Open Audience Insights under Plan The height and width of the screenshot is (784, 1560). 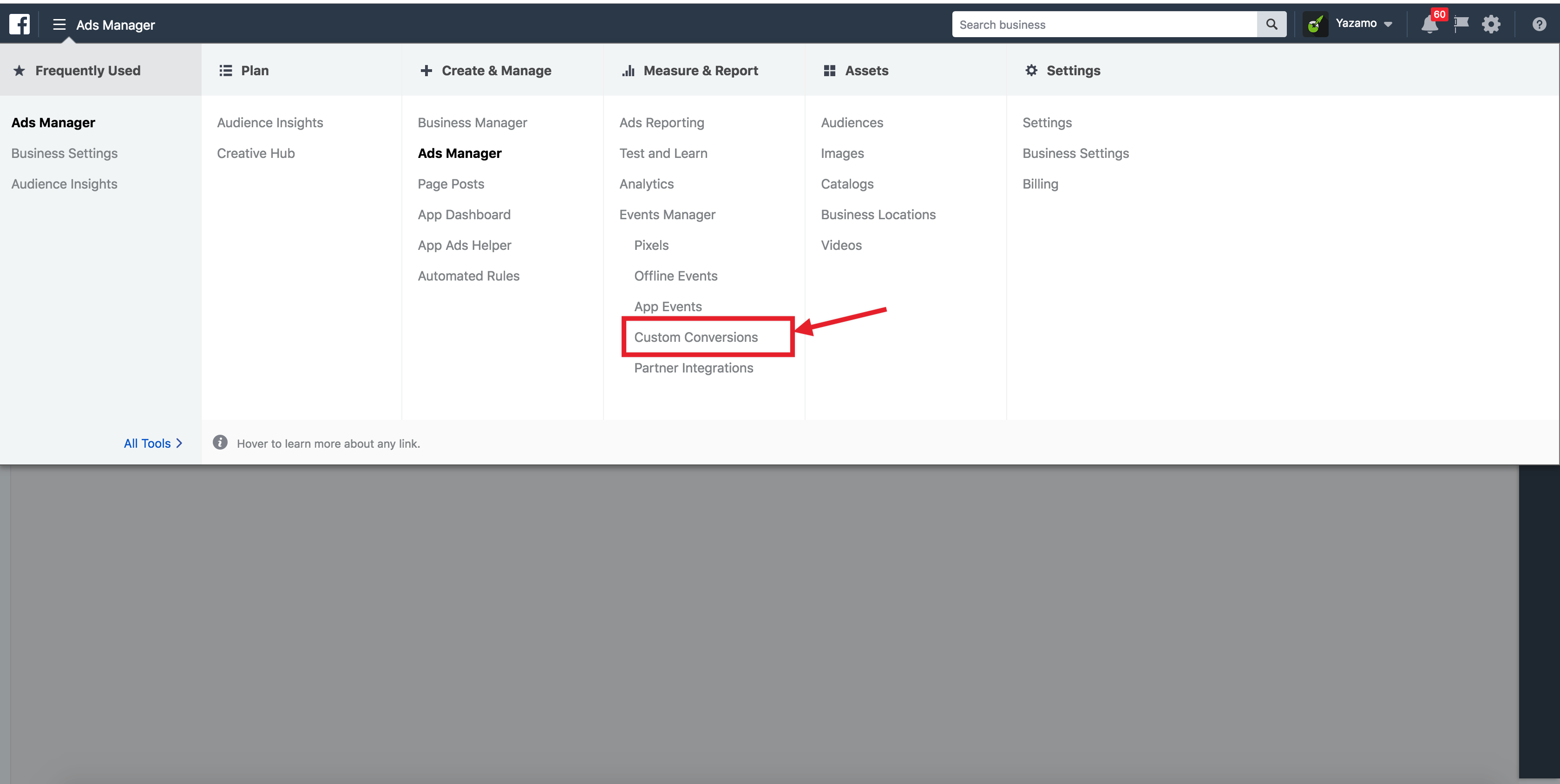[x=270, y=122]
